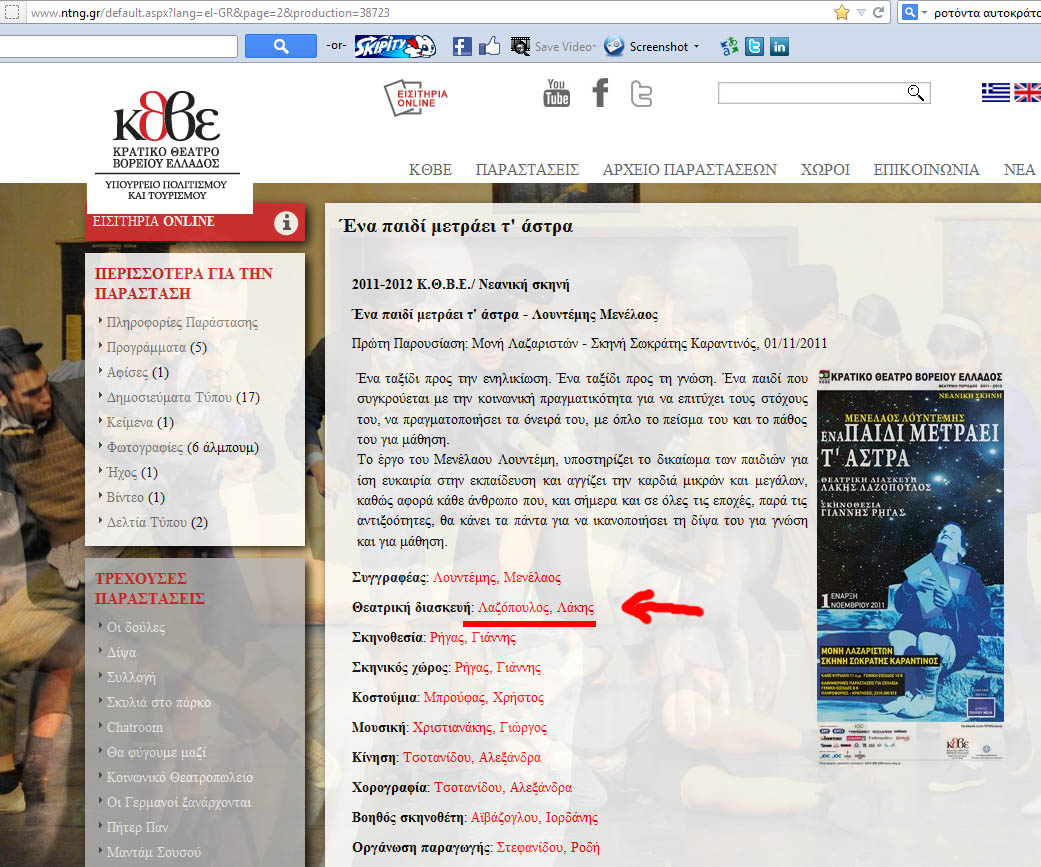Open the Screenshot dropdown arrow

tap(696, 46)
